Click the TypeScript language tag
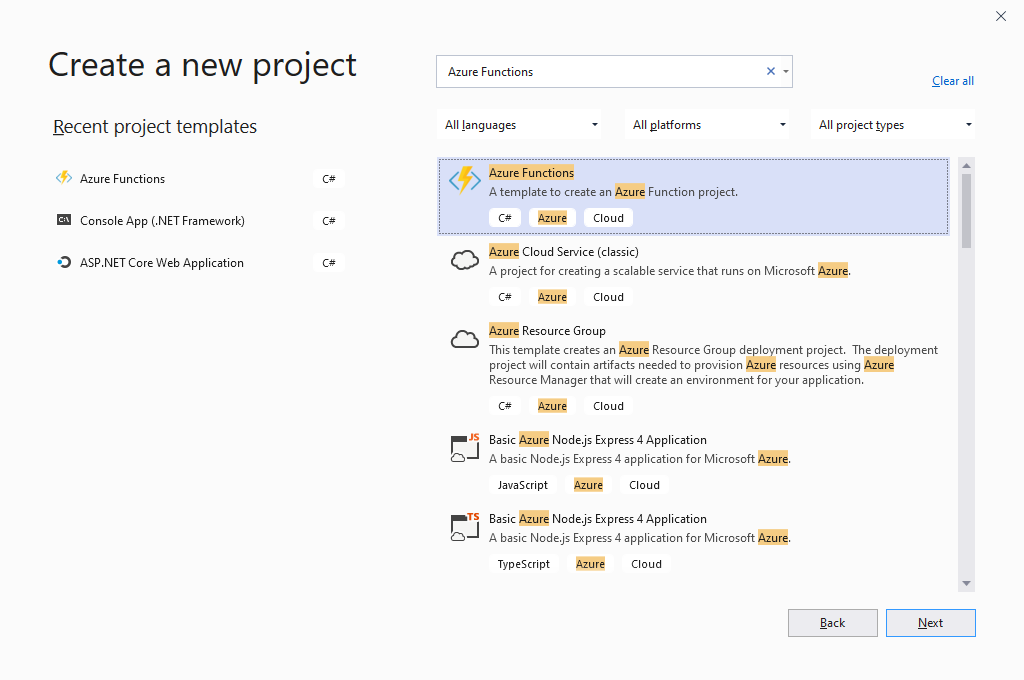Screen dimensions: 1024x680 [524, 564]
